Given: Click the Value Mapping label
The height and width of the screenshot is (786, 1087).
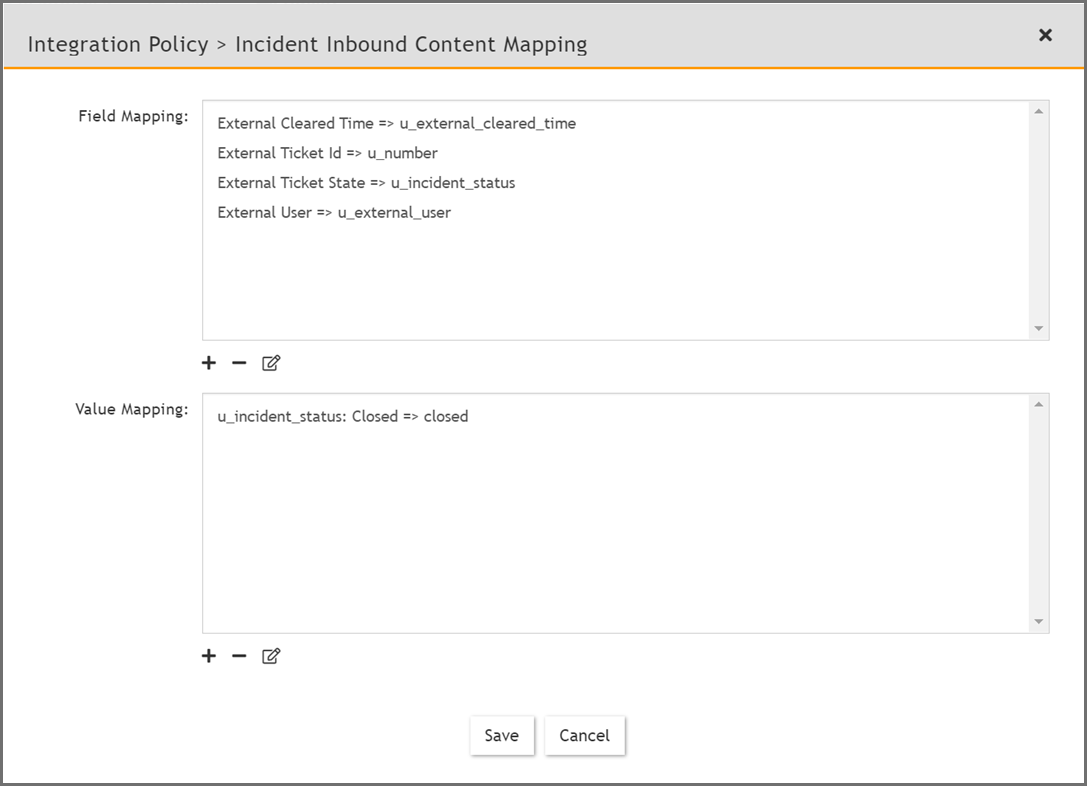Looking at the screenshot, I should coord(131,409).
